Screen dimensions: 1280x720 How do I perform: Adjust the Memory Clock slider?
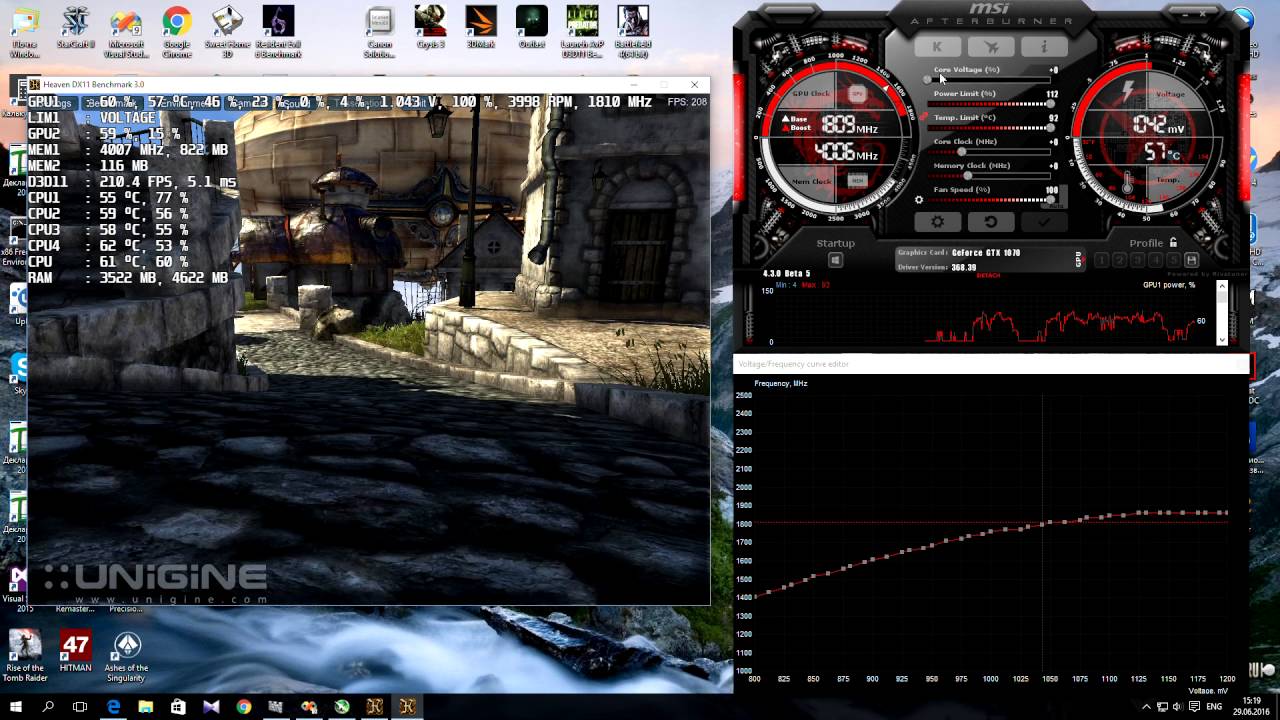(989, 175)
